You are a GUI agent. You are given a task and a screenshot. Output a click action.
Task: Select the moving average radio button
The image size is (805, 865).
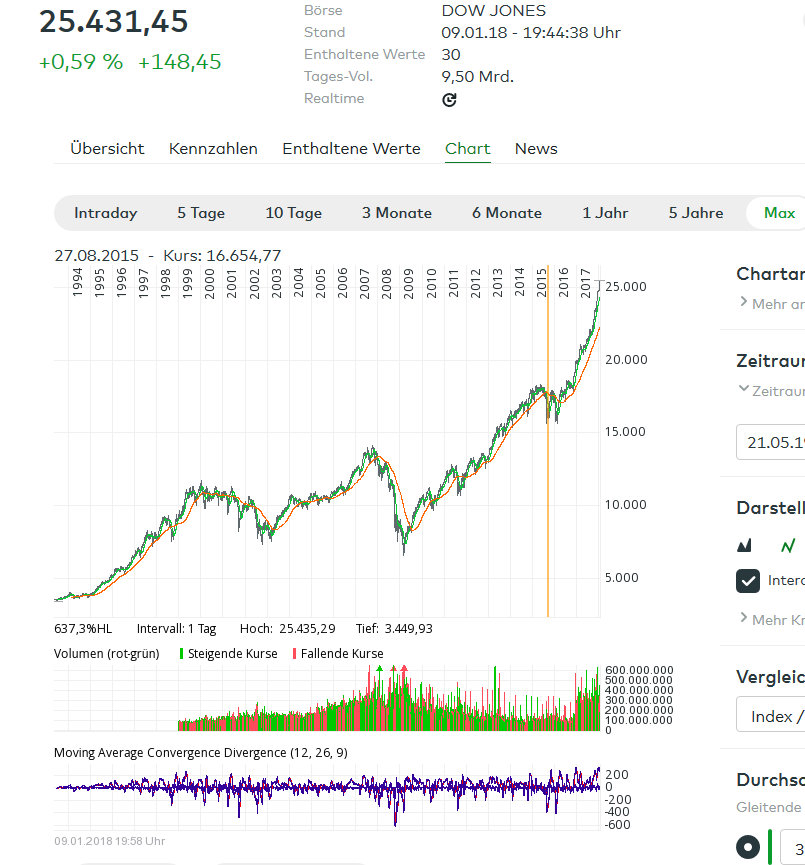pyautogui.click(x=748, y=847)
